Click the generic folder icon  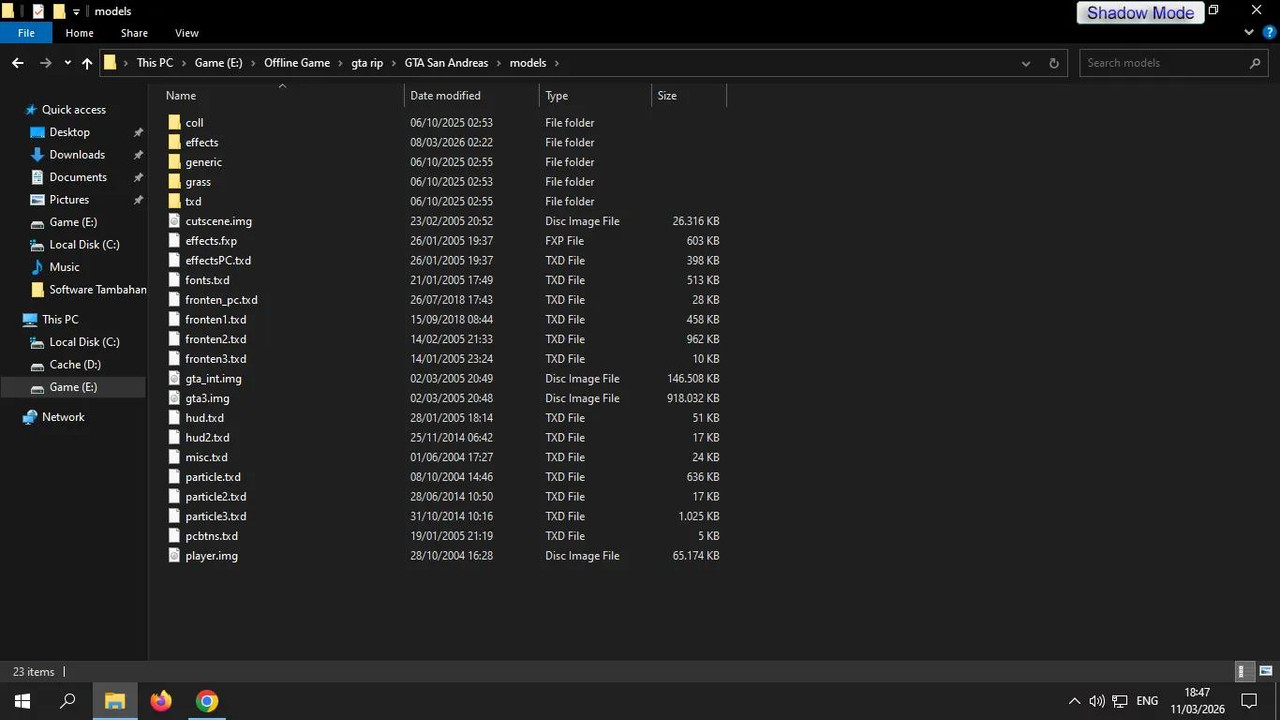[x=174, y=162]
